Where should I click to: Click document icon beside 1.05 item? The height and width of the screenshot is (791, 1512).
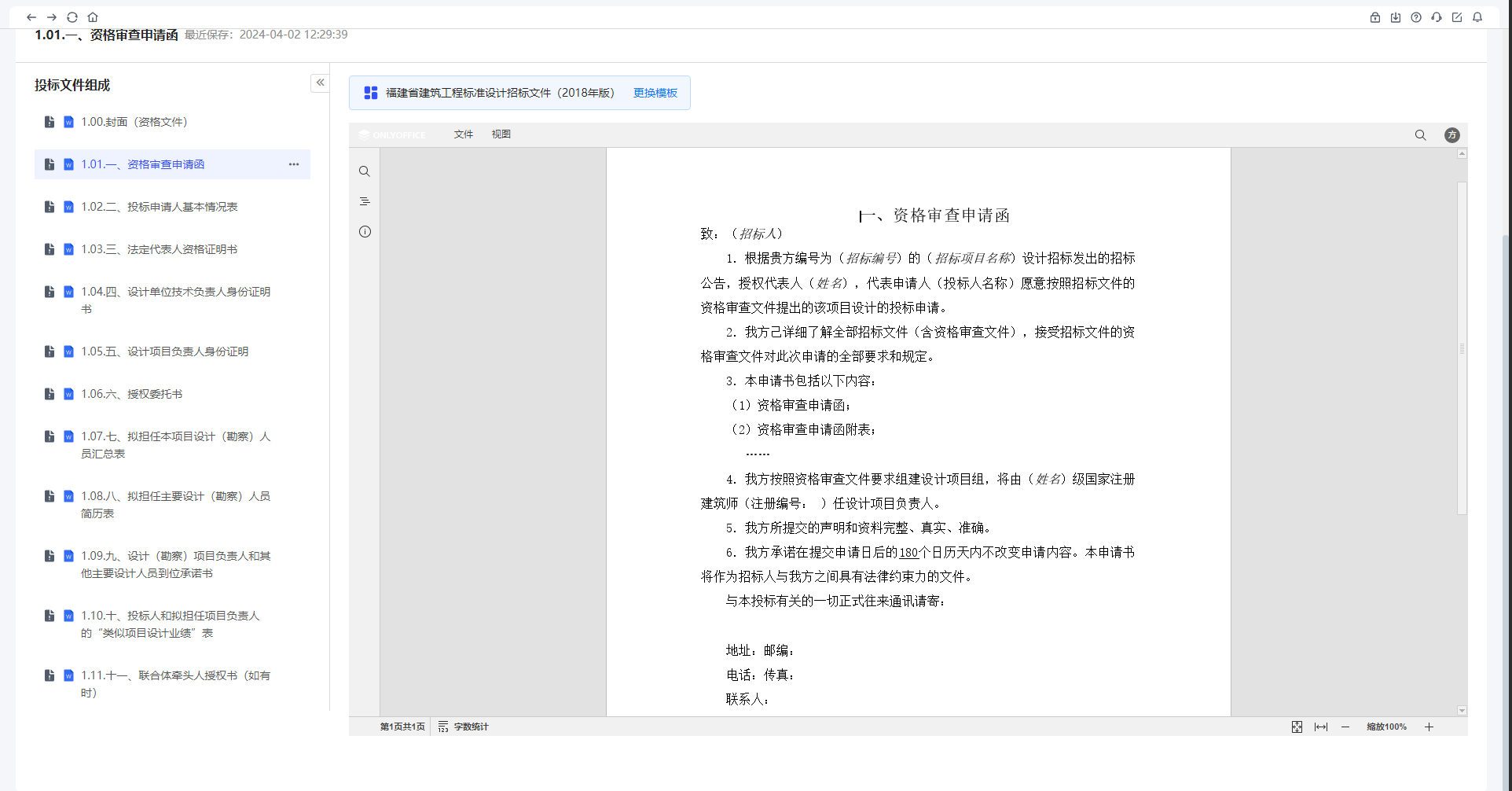click(49, 351)
